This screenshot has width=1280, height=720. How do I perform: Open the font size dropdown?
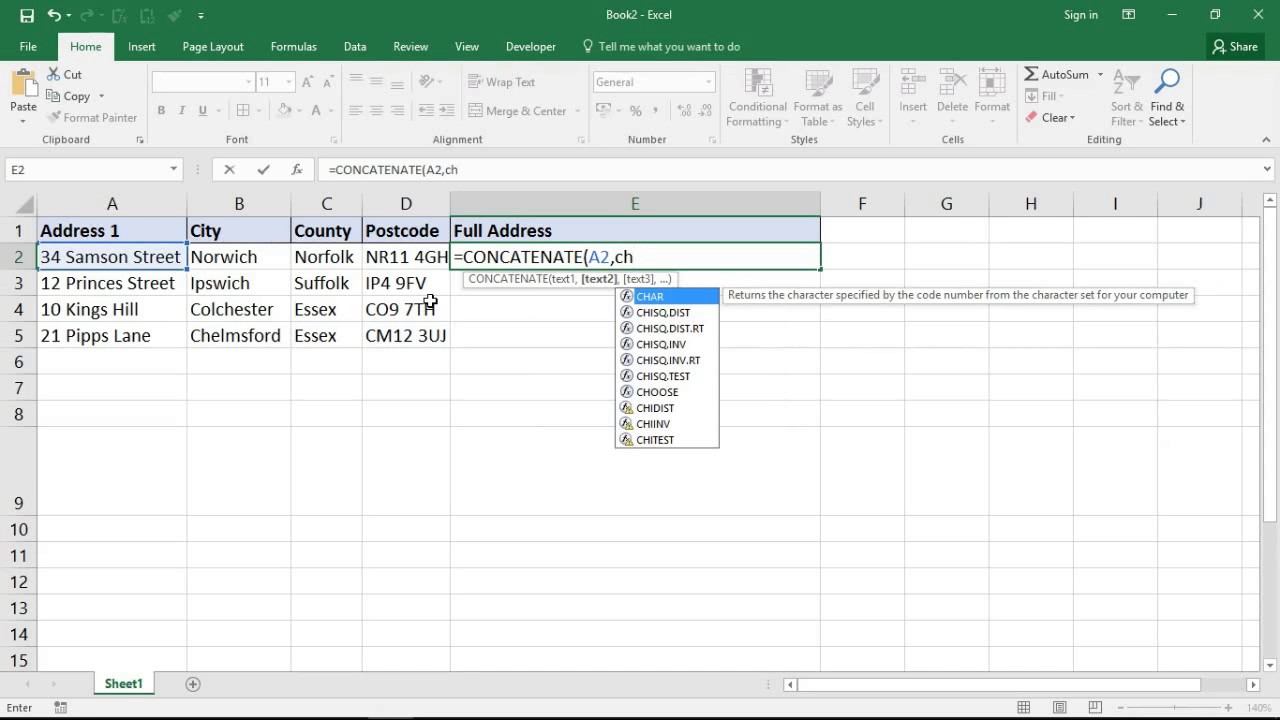(289, 82)
